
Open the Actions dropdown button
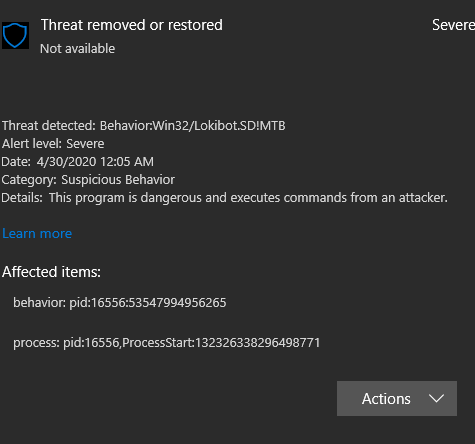tap(397, 398)
